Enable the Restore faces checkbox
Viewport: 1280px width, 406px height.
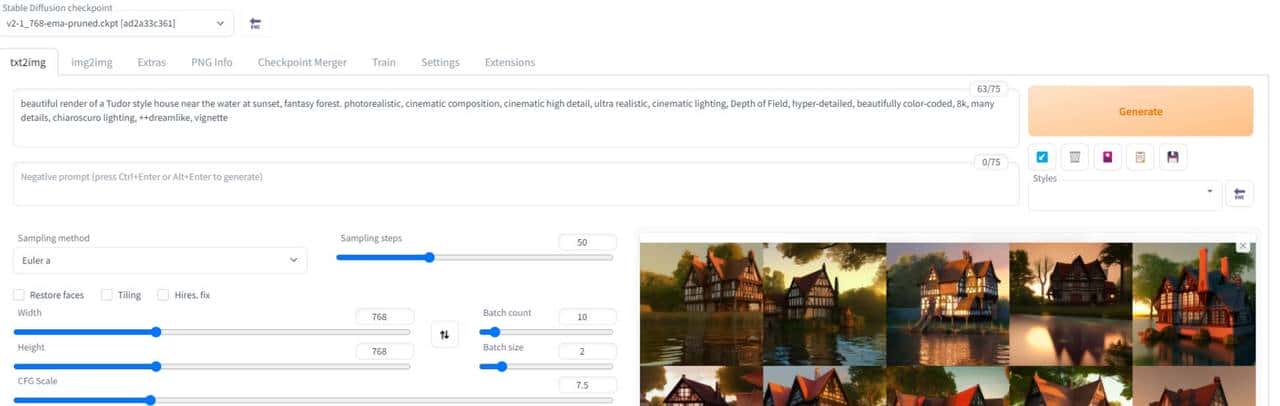pyautogui.click(x=20, y=295)
